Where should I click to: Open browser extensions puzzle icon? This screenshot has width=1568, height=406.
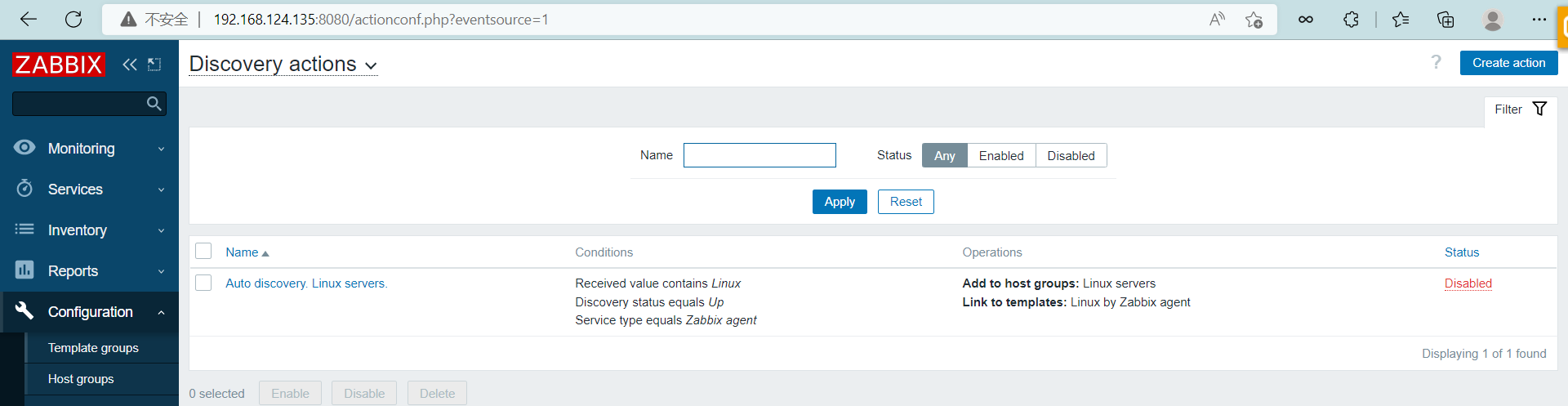[x=1352, y=20]
